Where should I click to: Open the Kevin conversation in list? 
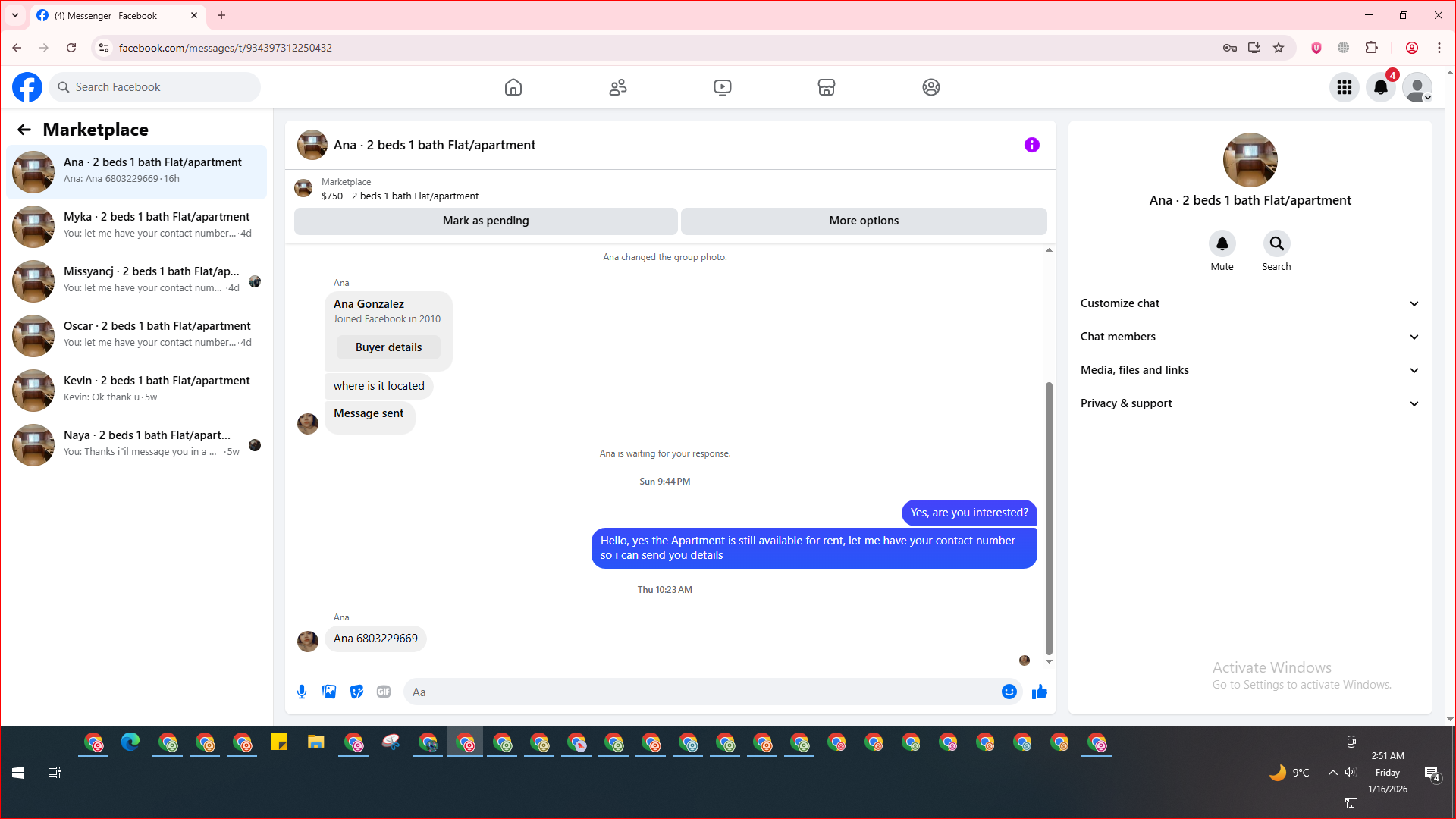click(136, 390)
